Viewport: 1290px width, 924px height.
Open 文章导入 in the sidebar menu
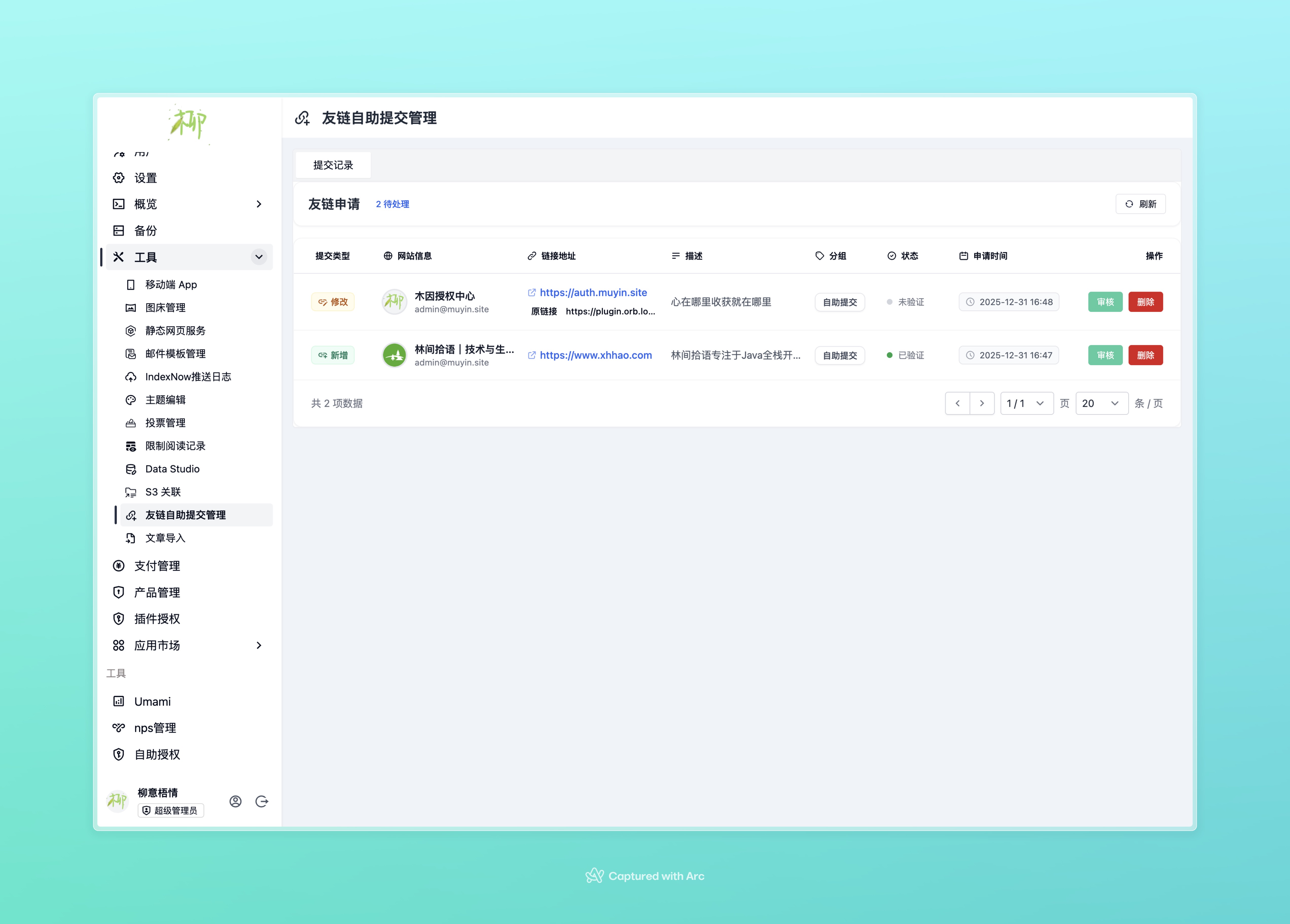coord(165,538)
